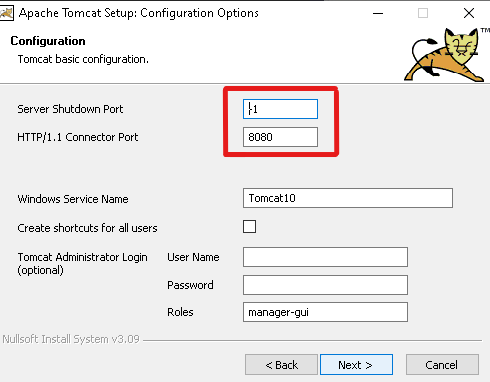Continue setup with the Next button
This screenshot has height=382, width=490.
[356, 365]
